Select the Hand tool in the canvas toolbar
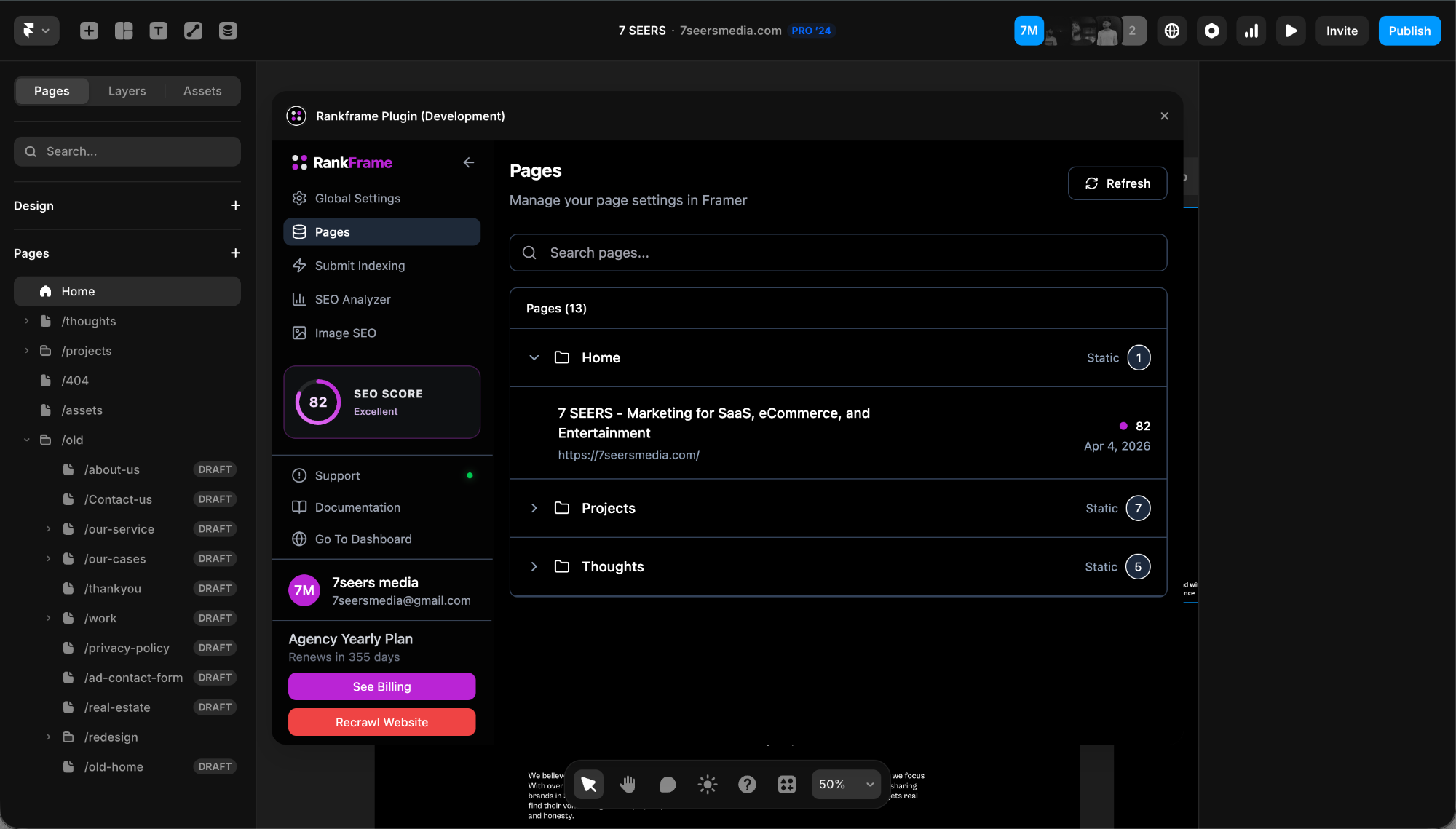 click(628, 784)
